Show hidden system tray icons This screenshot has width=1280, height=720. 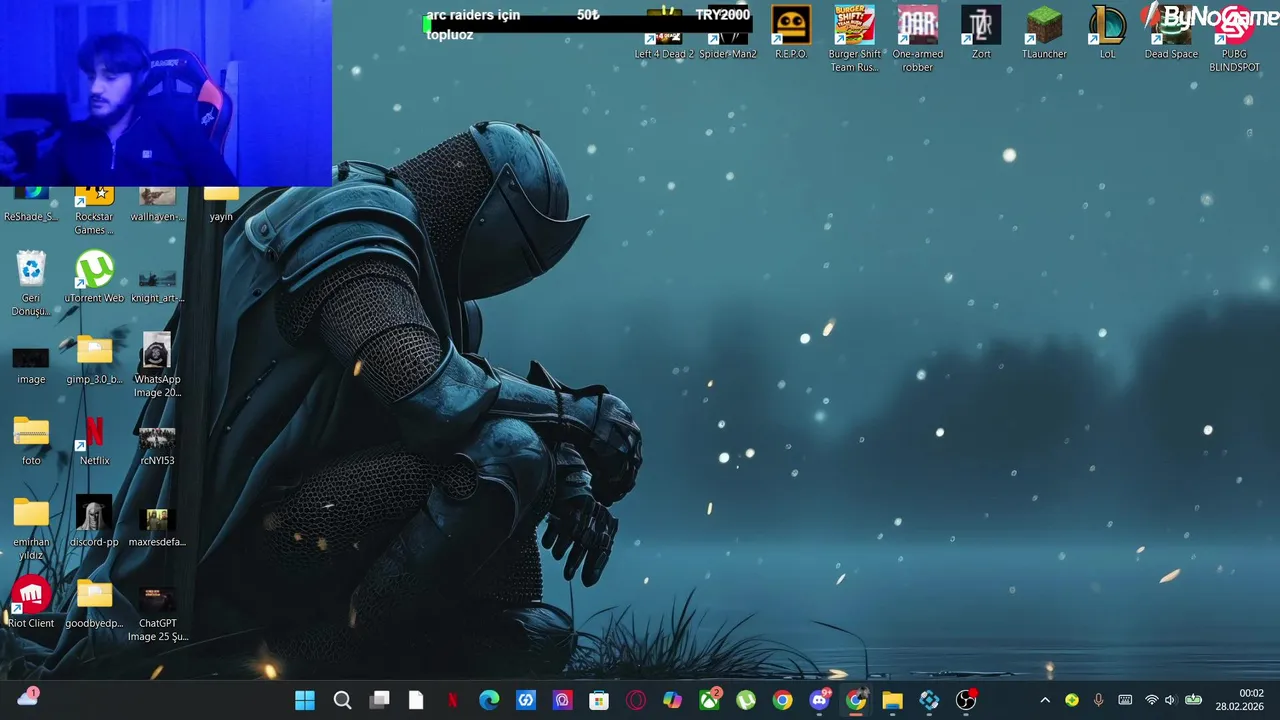[1045, 700]
